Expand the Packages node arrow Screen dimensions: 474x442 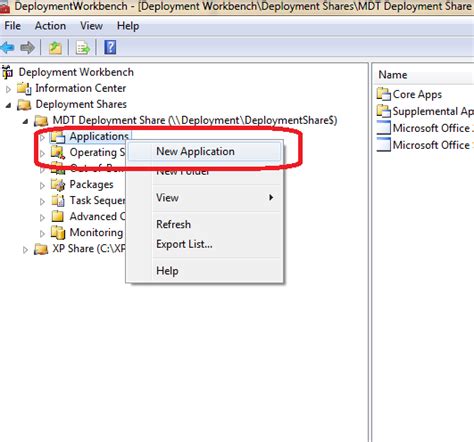coord(42,185)
